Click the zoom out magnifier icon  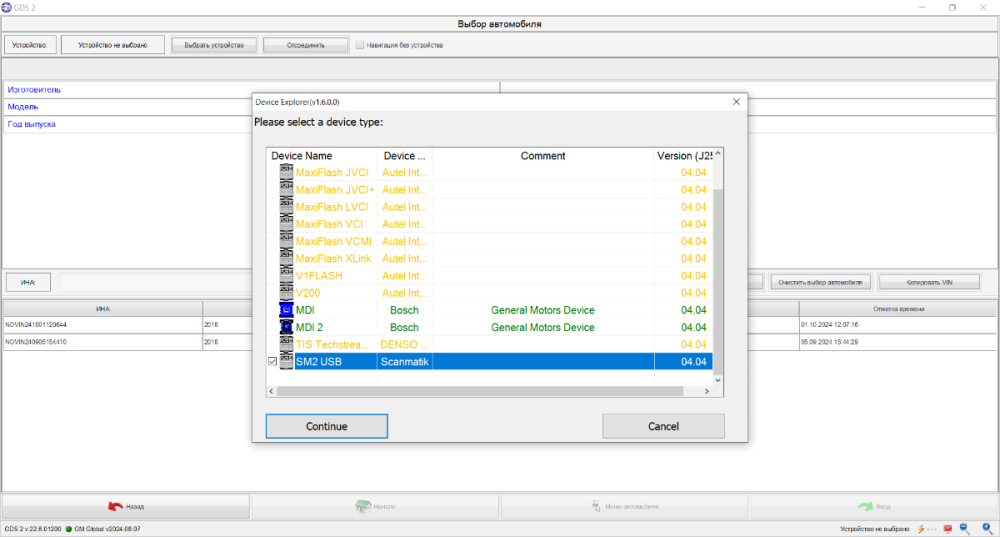[x=964, y=529]
